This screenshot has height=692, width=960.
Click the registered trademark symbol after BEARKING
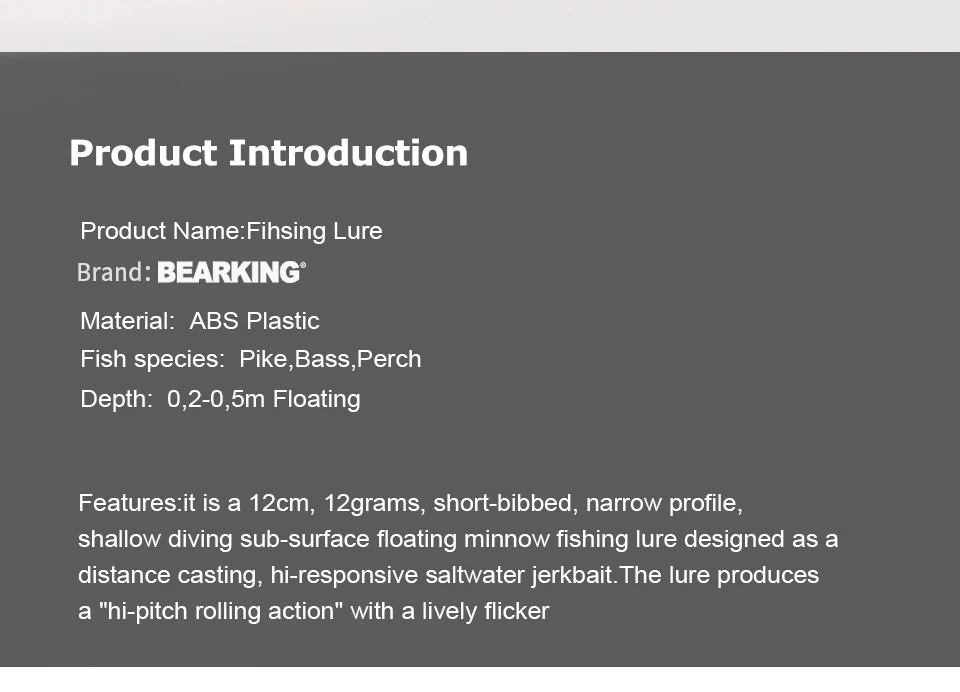(303, 265)
